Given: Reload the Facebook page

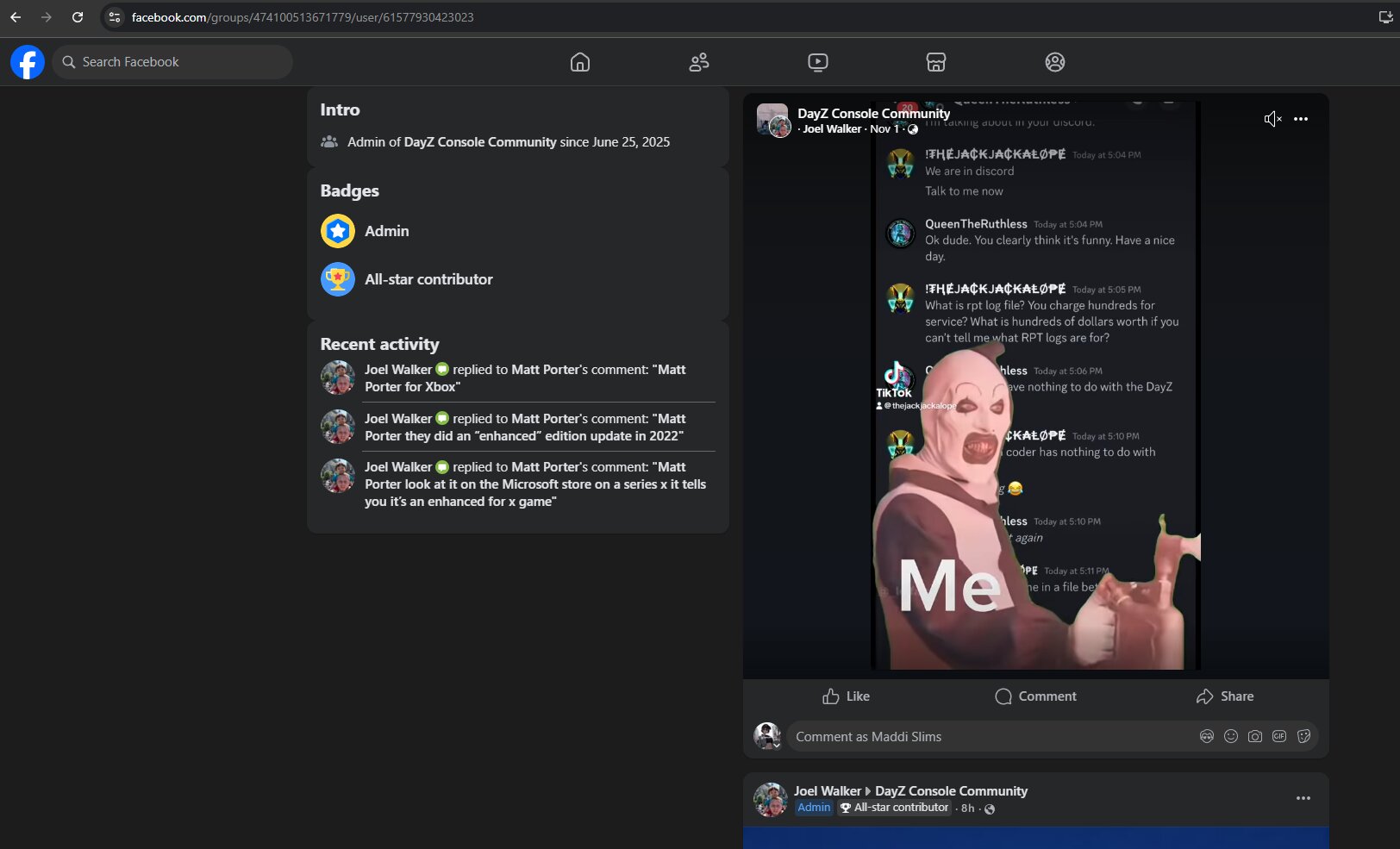Looking at the screenshot, I should [78, 17].
